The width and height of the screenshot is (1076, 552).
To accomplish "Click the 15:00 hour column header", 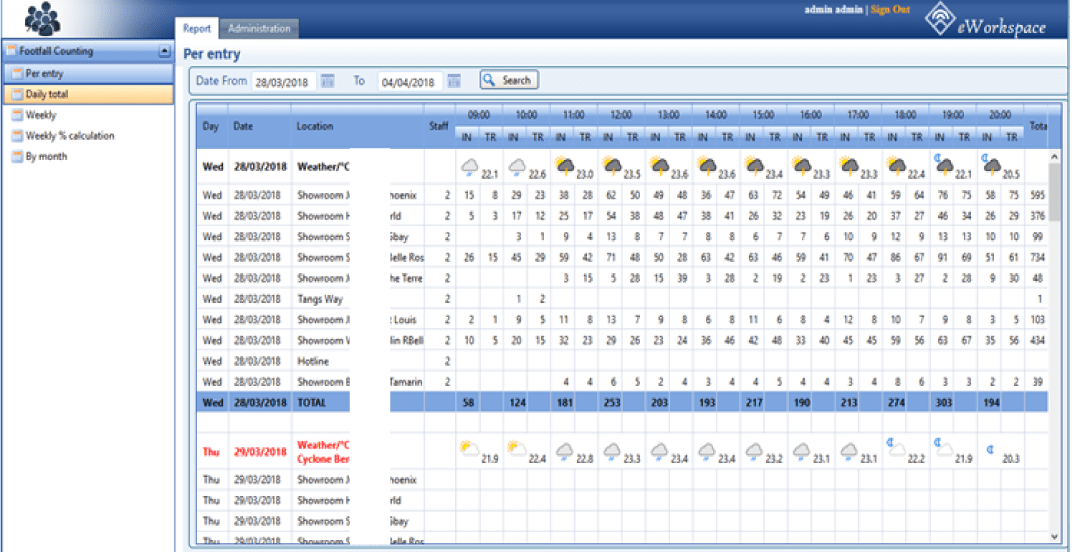I will click(763, 115).
